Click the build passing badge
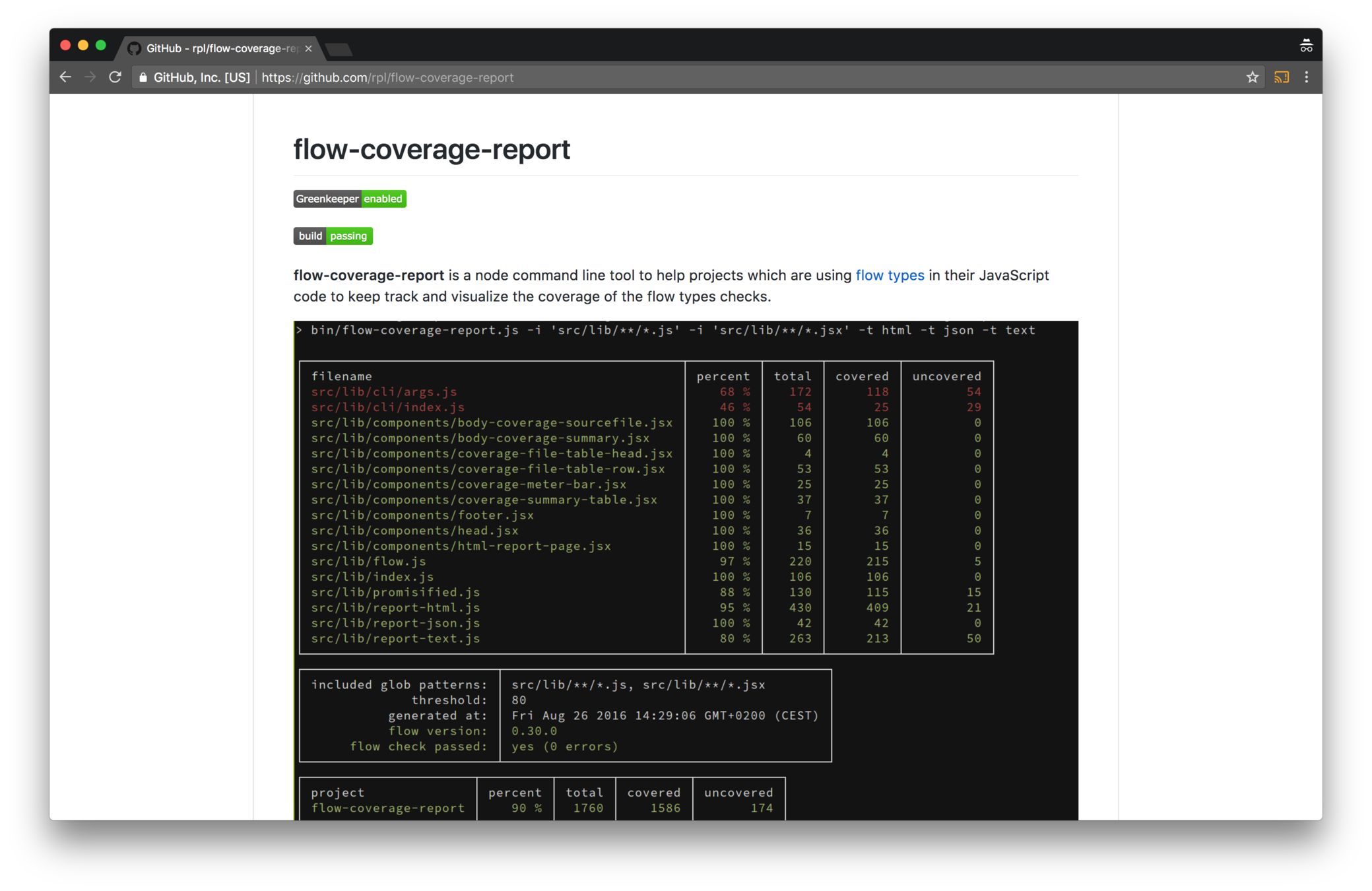Image resolution: width=1372 pixels, height=891 pixels. 333,236
